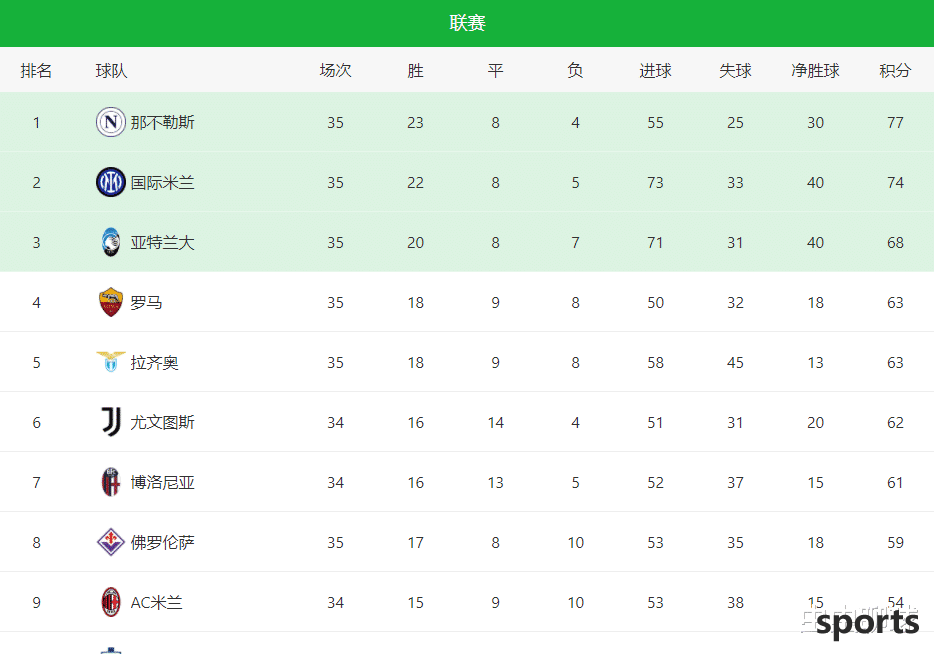Click the 积分 column header

coord(895,71)
